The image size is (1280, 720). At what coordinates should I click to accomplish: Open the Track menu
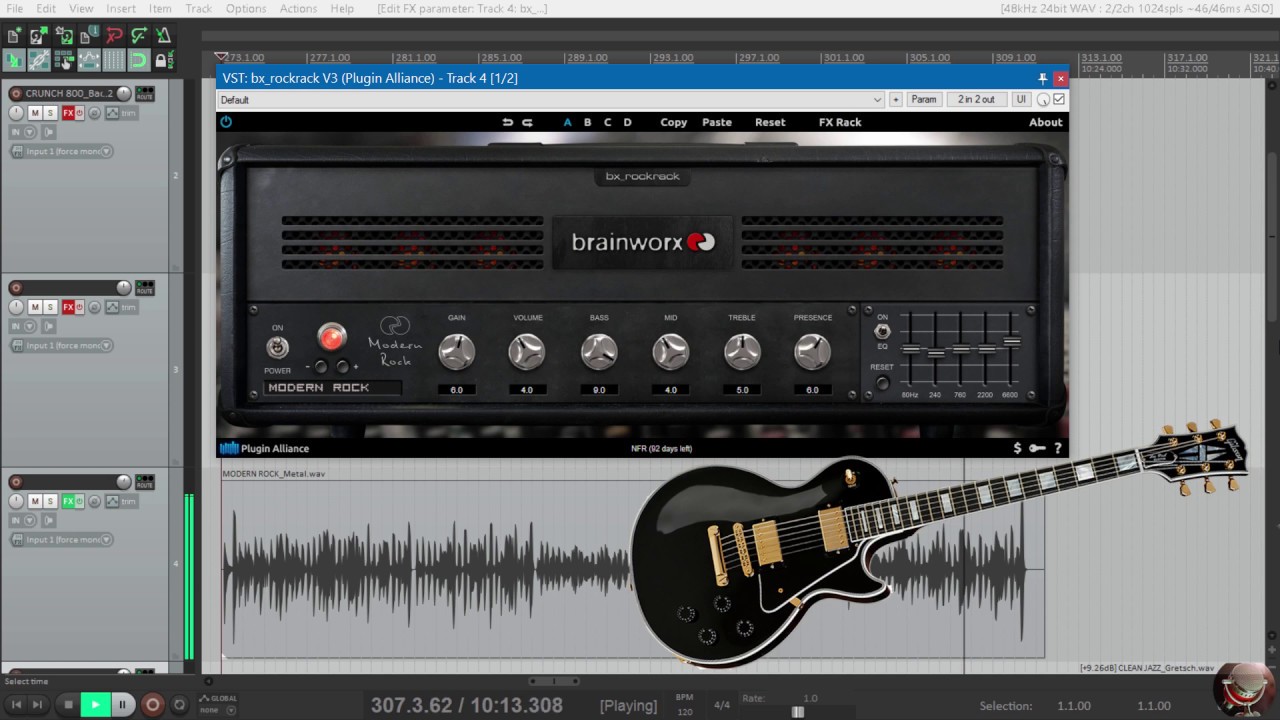(198, 8)
